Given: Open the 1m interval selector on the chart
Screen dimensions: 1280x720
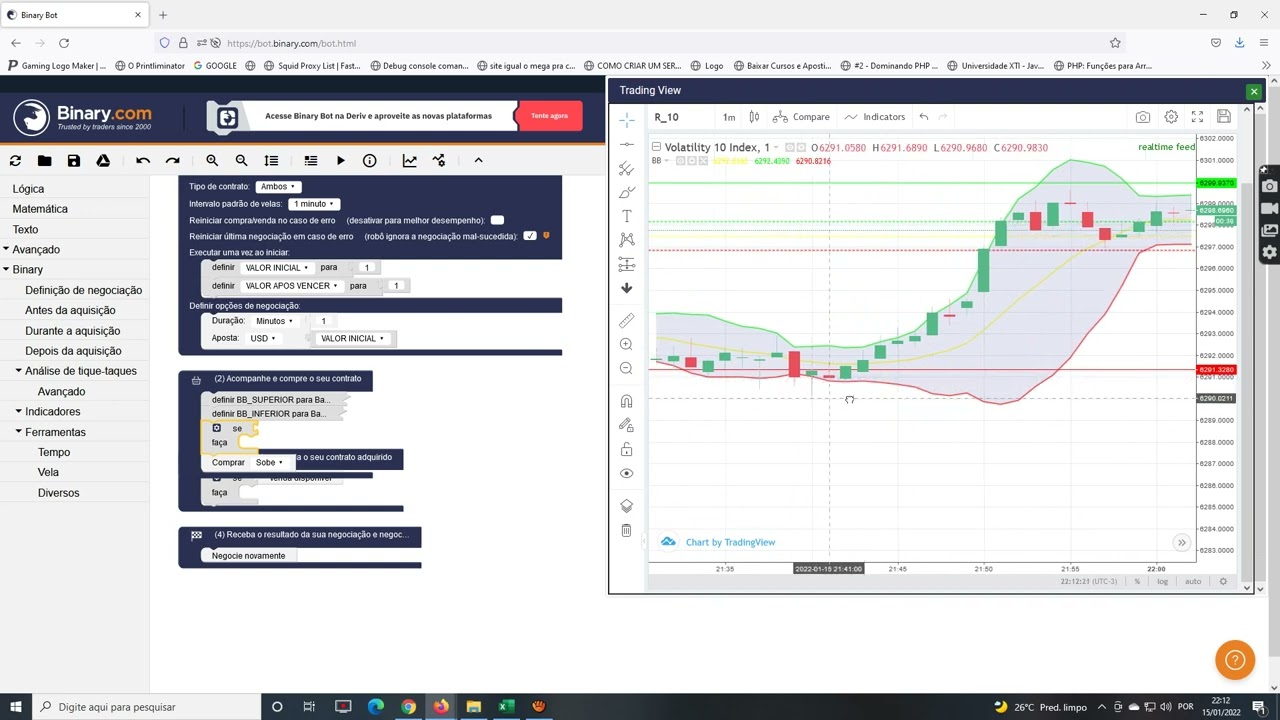Looking at the screenshot, I should (x=729, y=117).
